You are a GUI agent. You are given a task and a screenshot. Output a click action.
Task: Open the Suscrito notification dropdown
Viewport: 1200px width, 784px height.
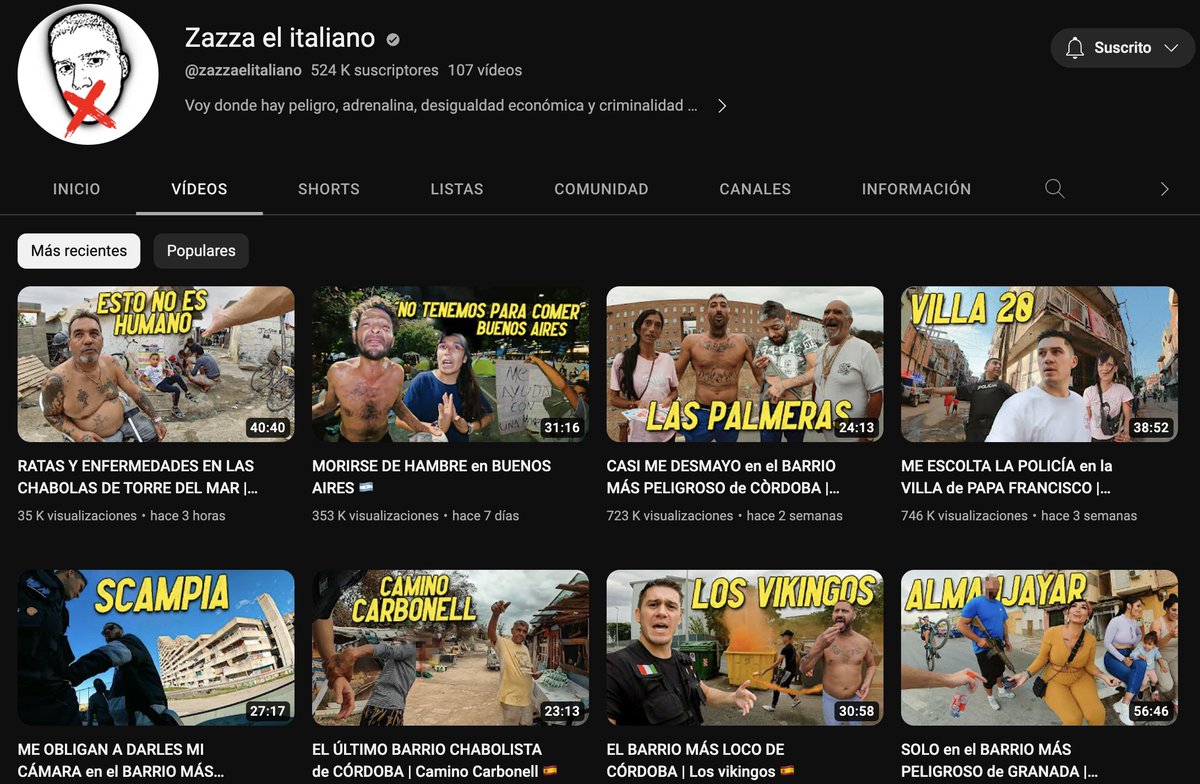point(1123,48)
